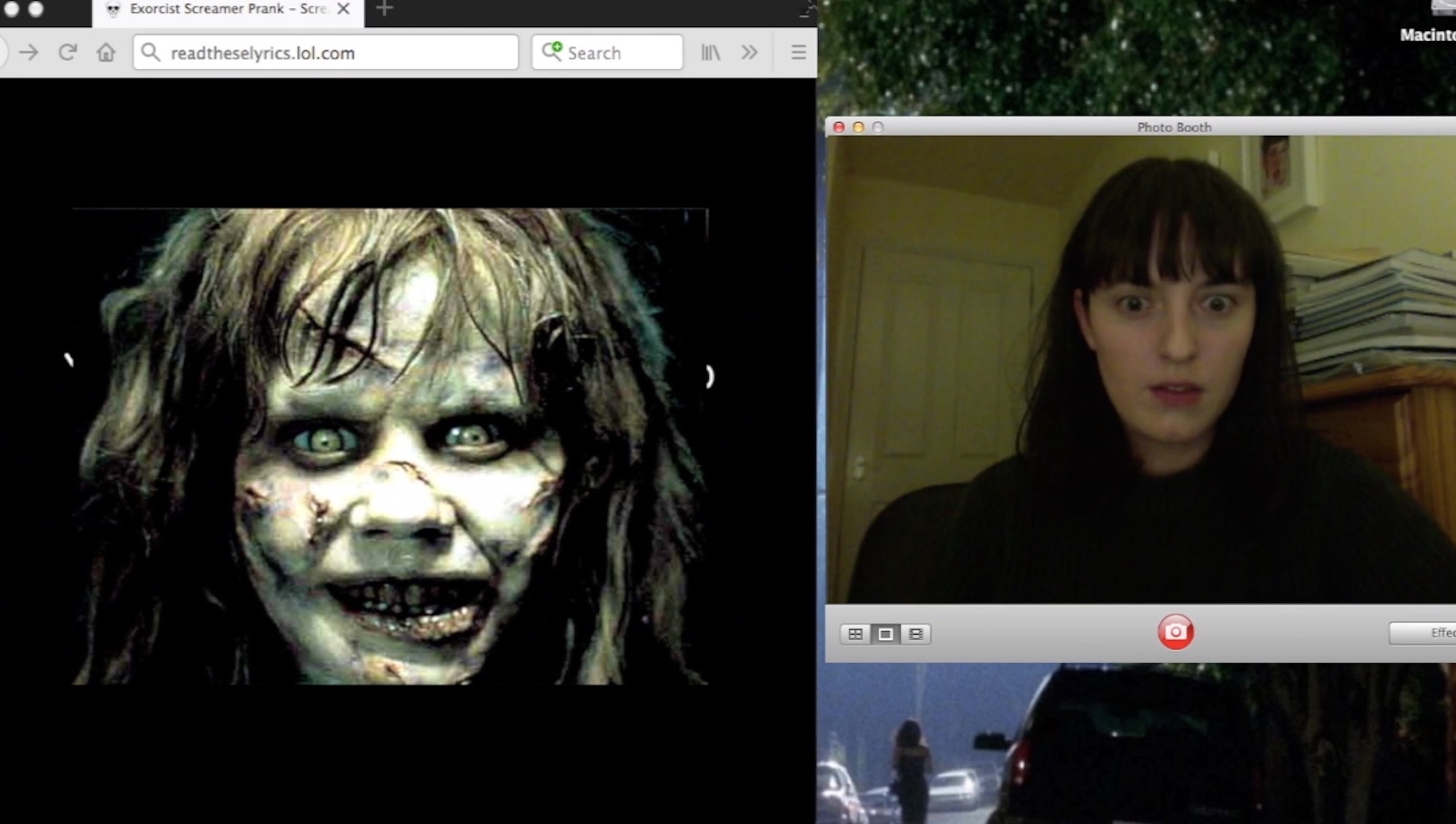
Task: Click the browser forward arrow
Action: click(x=28, y=53)
